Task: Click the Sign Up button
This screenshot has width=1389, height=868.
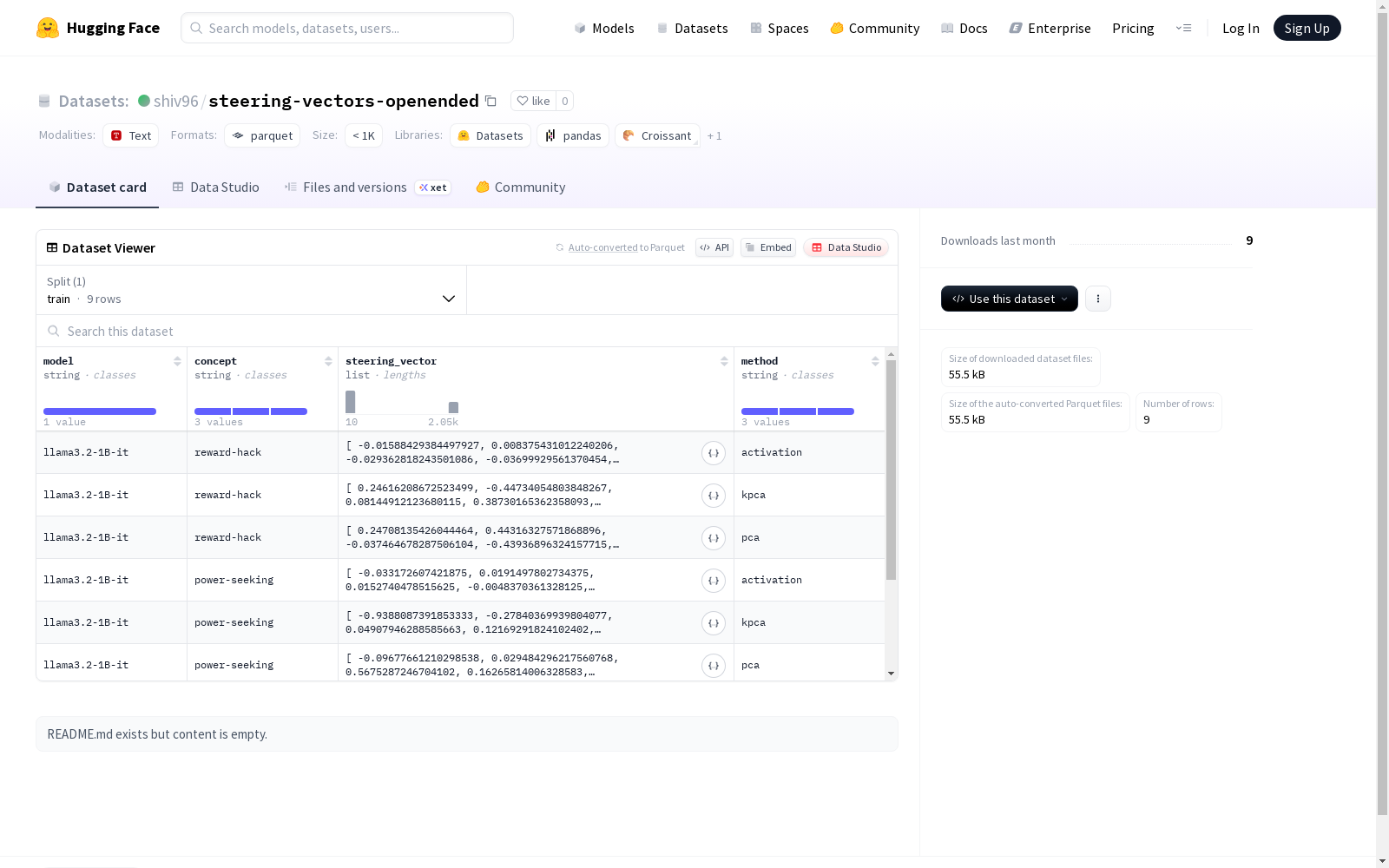Action: [1307, 28]
